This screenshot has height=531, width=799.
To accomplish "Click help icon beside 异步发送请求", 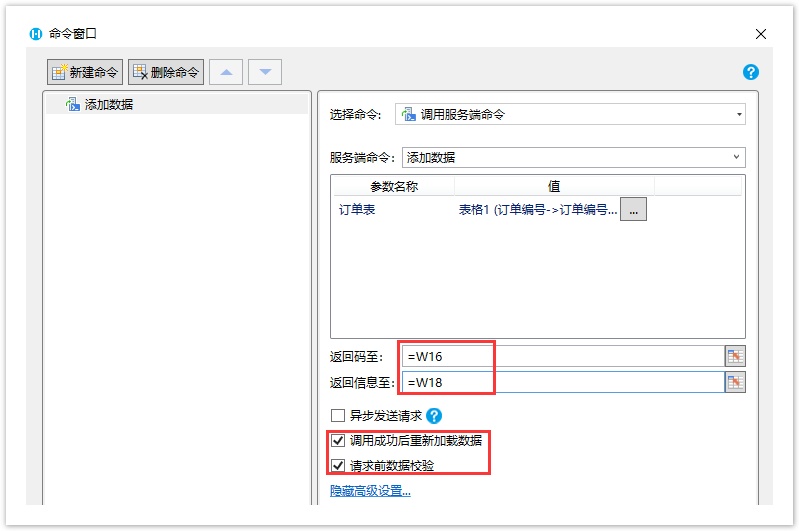I will click(x=434, y=416).
